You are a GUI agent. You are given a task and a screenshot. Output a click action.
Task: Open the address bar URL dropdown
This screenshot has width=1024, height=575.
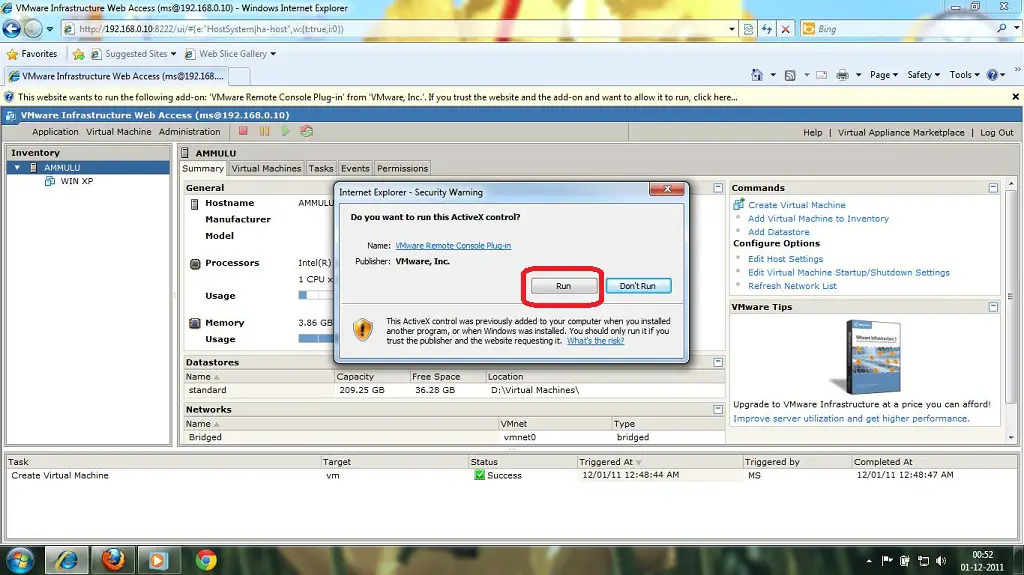731,29
